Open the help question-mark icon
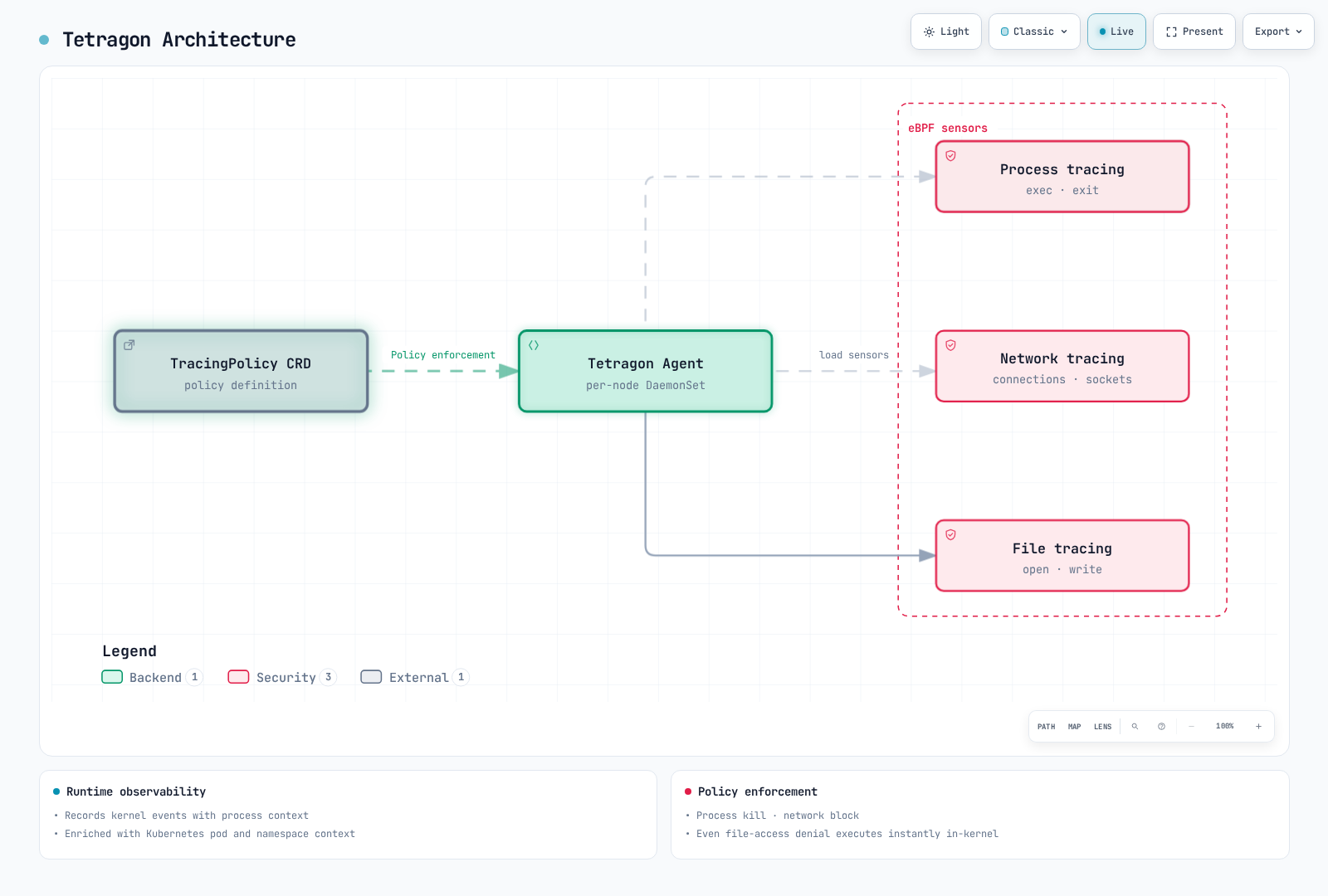The height and width of the screenshot is (896, 1328). [1161, 727]
